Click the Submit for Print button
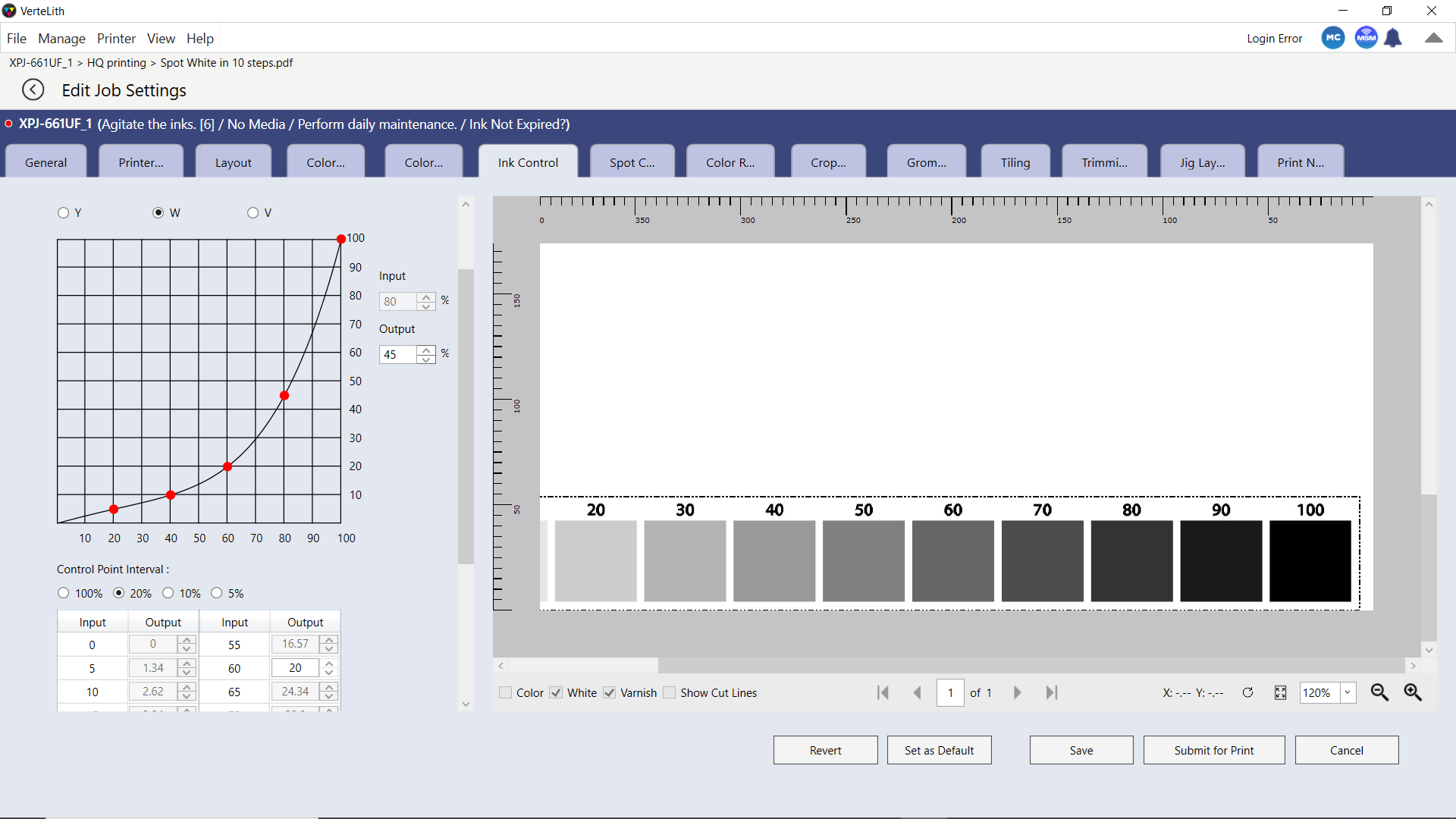The image size is (1456, 819). tap(1213, 750)
